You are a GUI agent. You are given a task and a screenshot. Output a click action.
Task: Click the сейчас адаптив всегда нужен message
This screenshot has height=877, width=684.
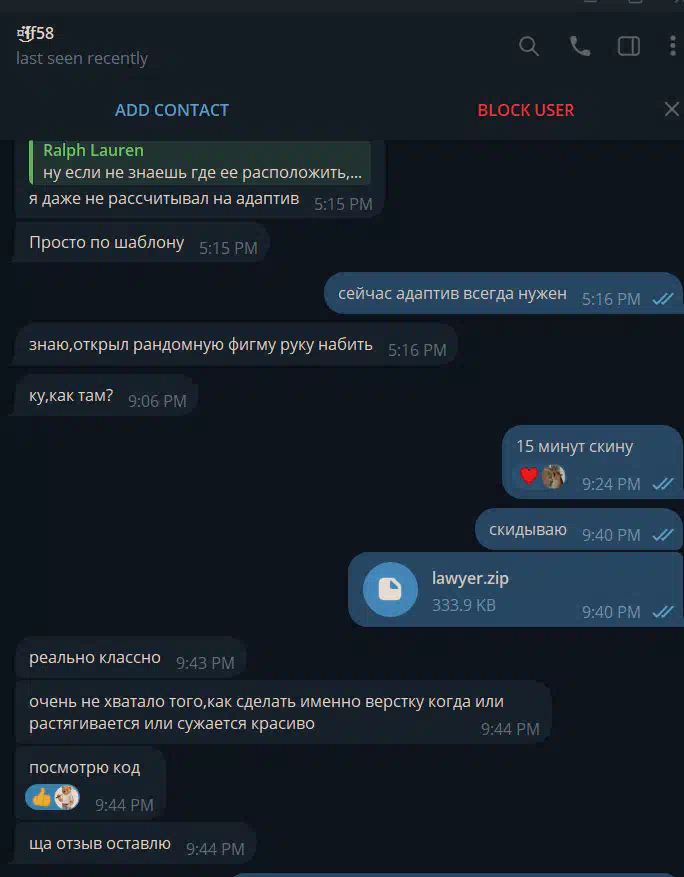[452, 294]
